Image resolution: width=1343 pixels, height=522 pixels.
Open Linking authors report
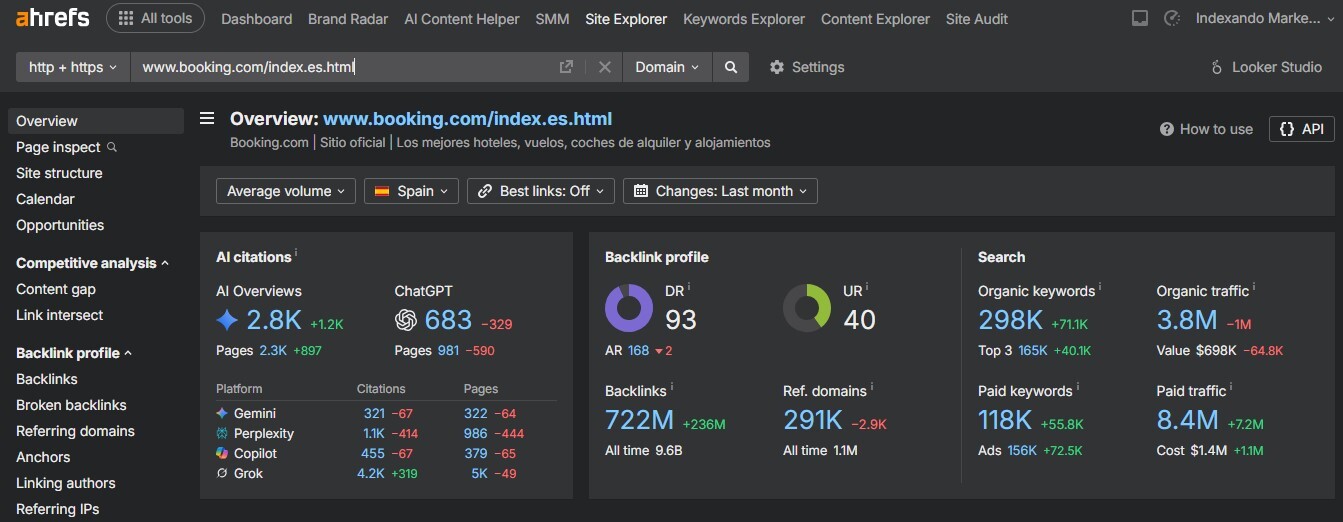66,483
